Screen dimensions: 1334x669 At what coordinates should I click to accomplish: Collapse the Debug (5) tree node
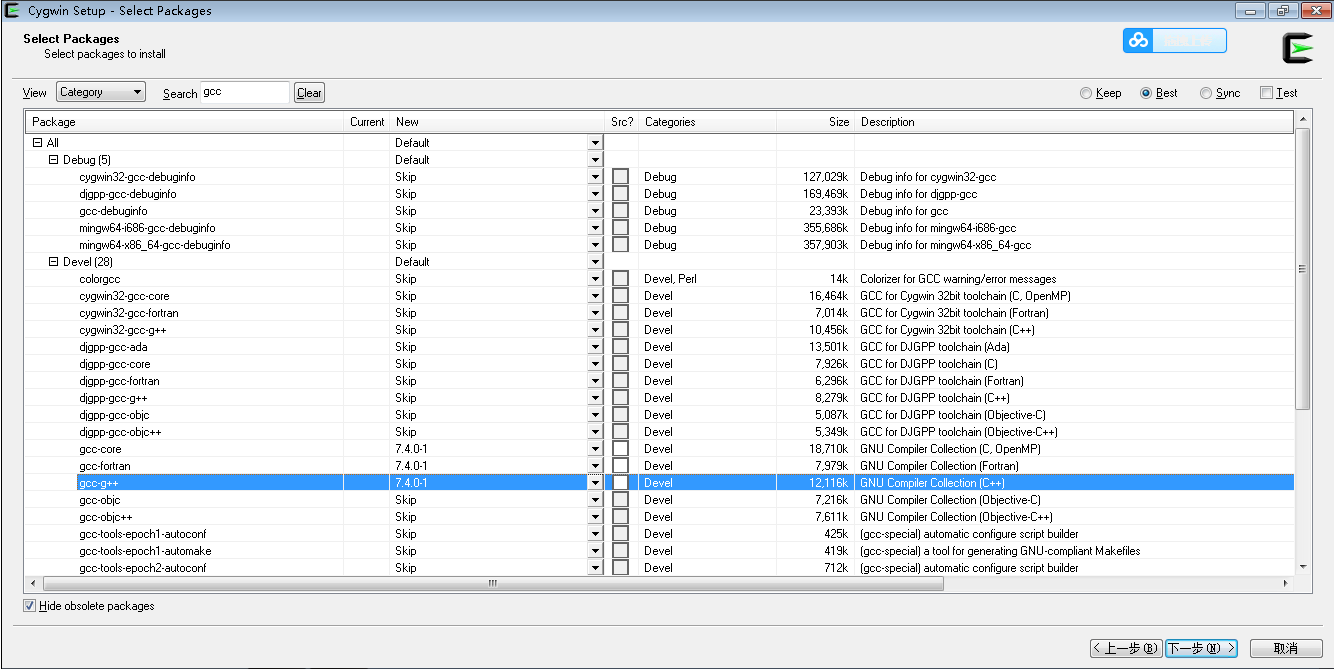point(55,159)
